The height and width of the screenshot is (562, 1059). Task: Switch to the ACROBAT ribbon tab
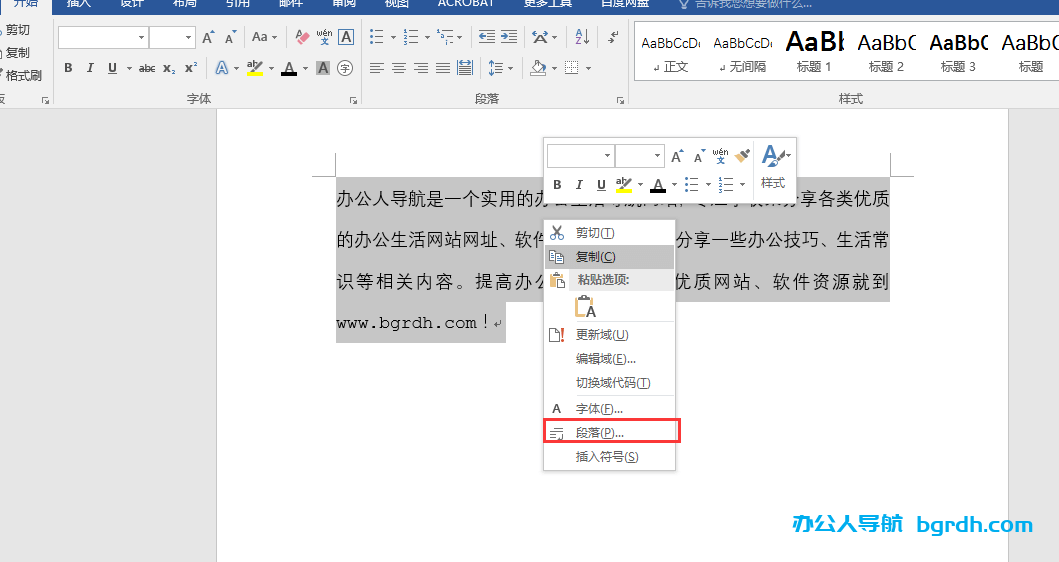(x=465, y=4)
